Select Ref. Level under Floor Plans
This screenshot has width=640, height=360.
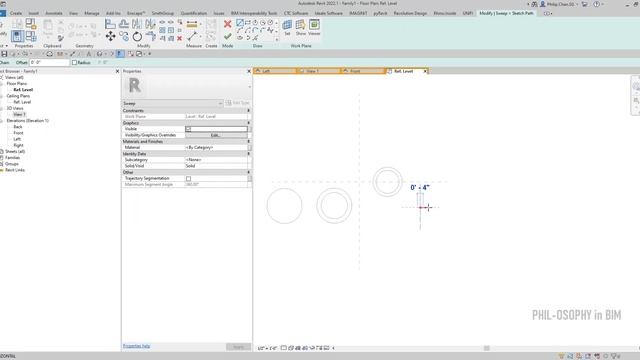23,90
